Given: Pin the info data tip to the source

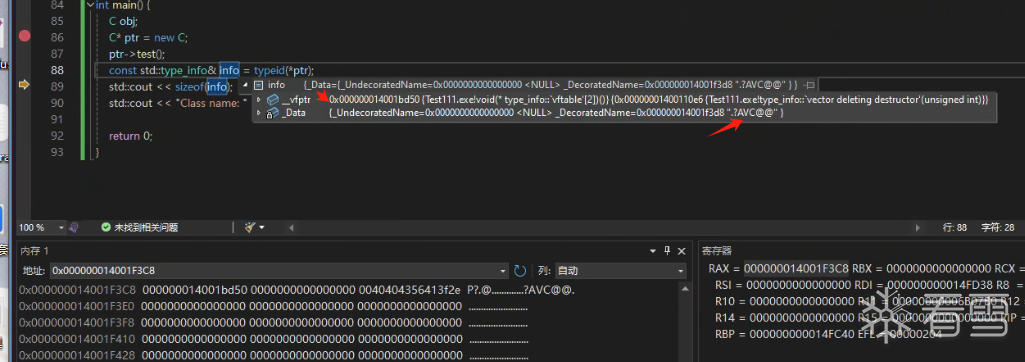Looking at the screenshot, I should click(810, 85).
